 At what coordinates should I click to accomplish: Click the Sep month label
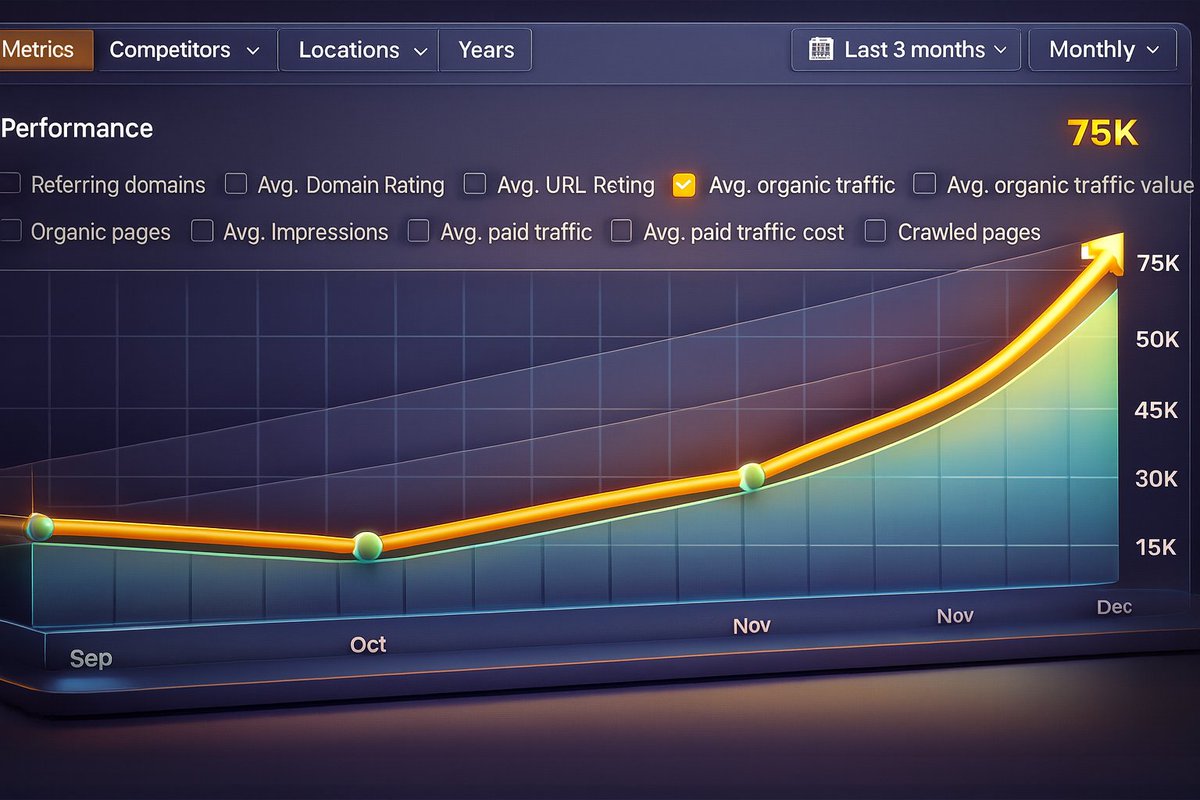pyautogui.click(x=91, y=659)
